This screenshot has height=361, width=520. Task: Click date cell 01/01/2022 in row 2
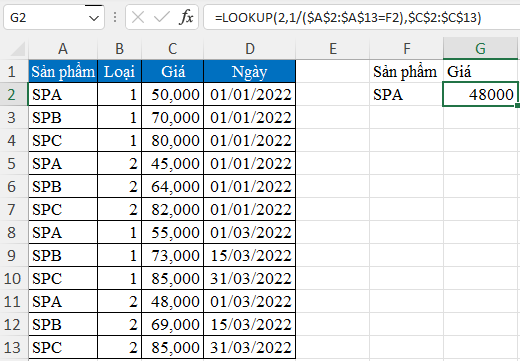(250, 94)
